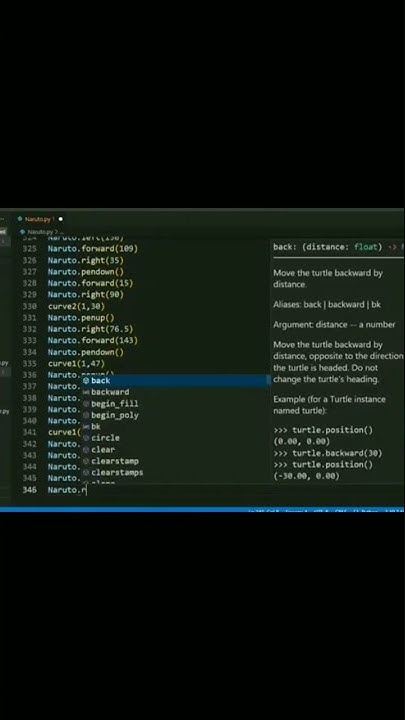Click 'Naruto.penup()' on line 331

coord(81,318)
